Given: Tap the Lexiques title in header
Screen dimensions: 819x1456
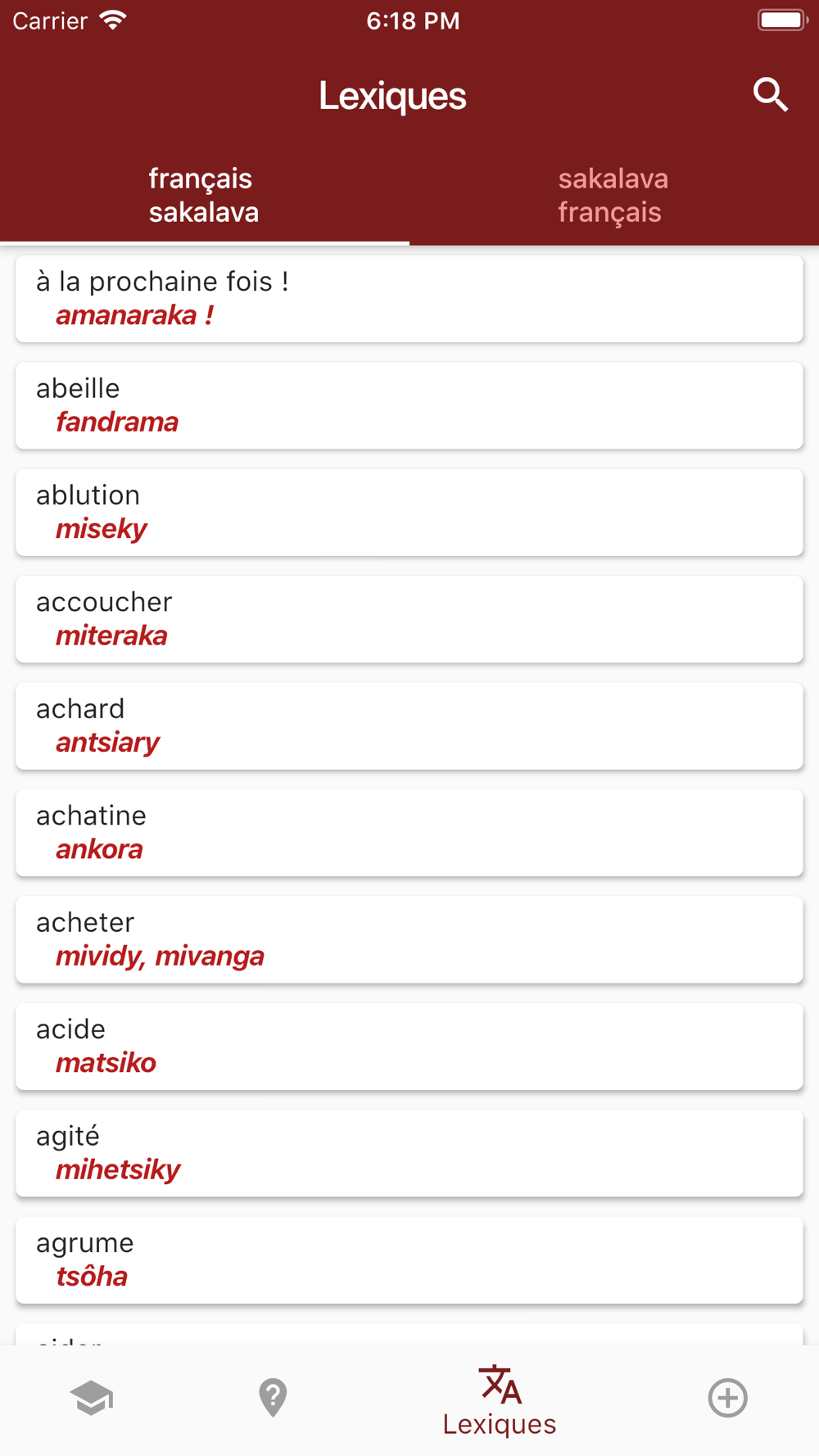Looking at the screenshot, I should click(x=392, y=96).
